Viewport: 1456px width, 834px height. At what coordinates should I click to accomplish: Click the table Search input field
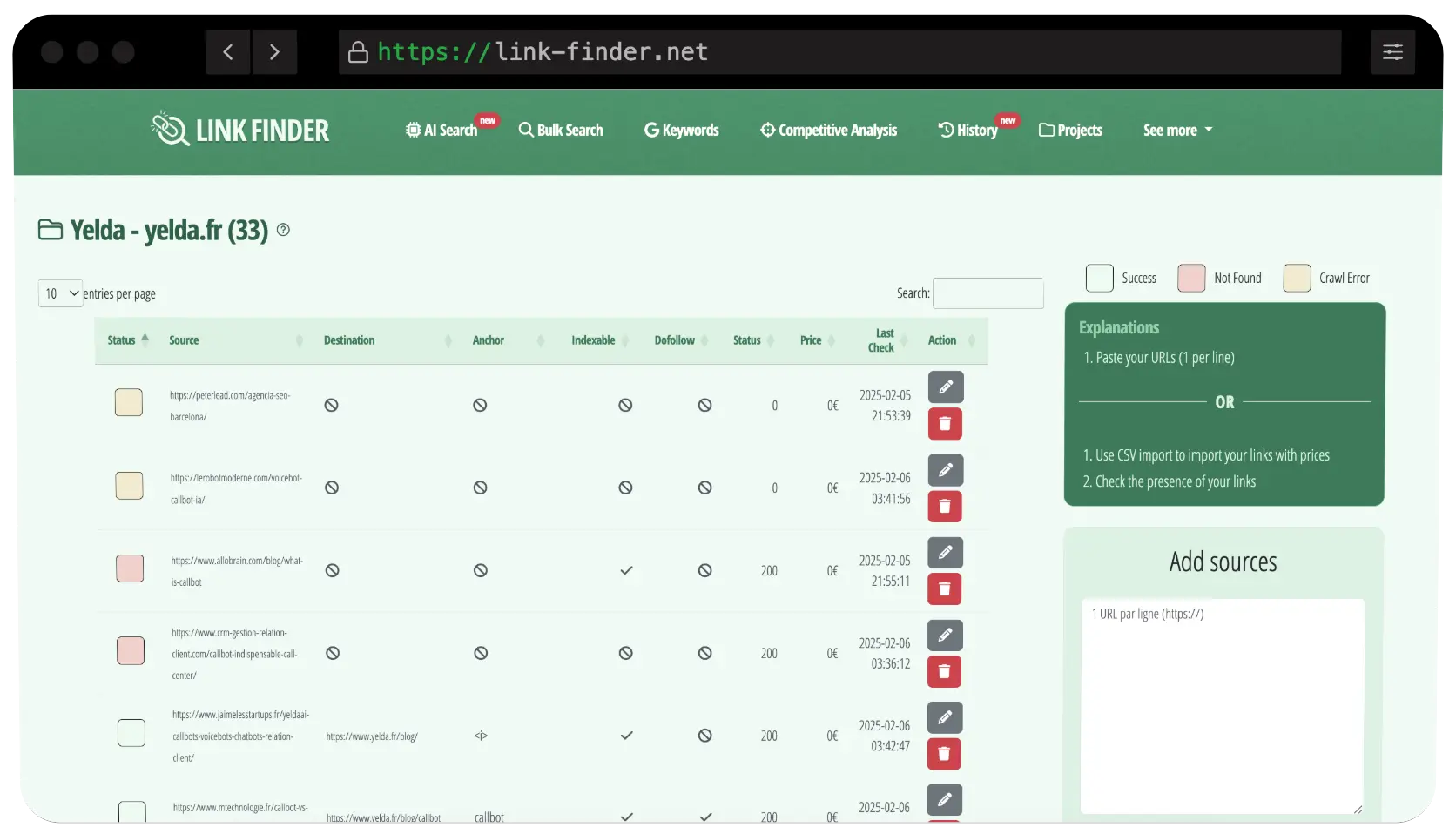[x=988, y=293]
